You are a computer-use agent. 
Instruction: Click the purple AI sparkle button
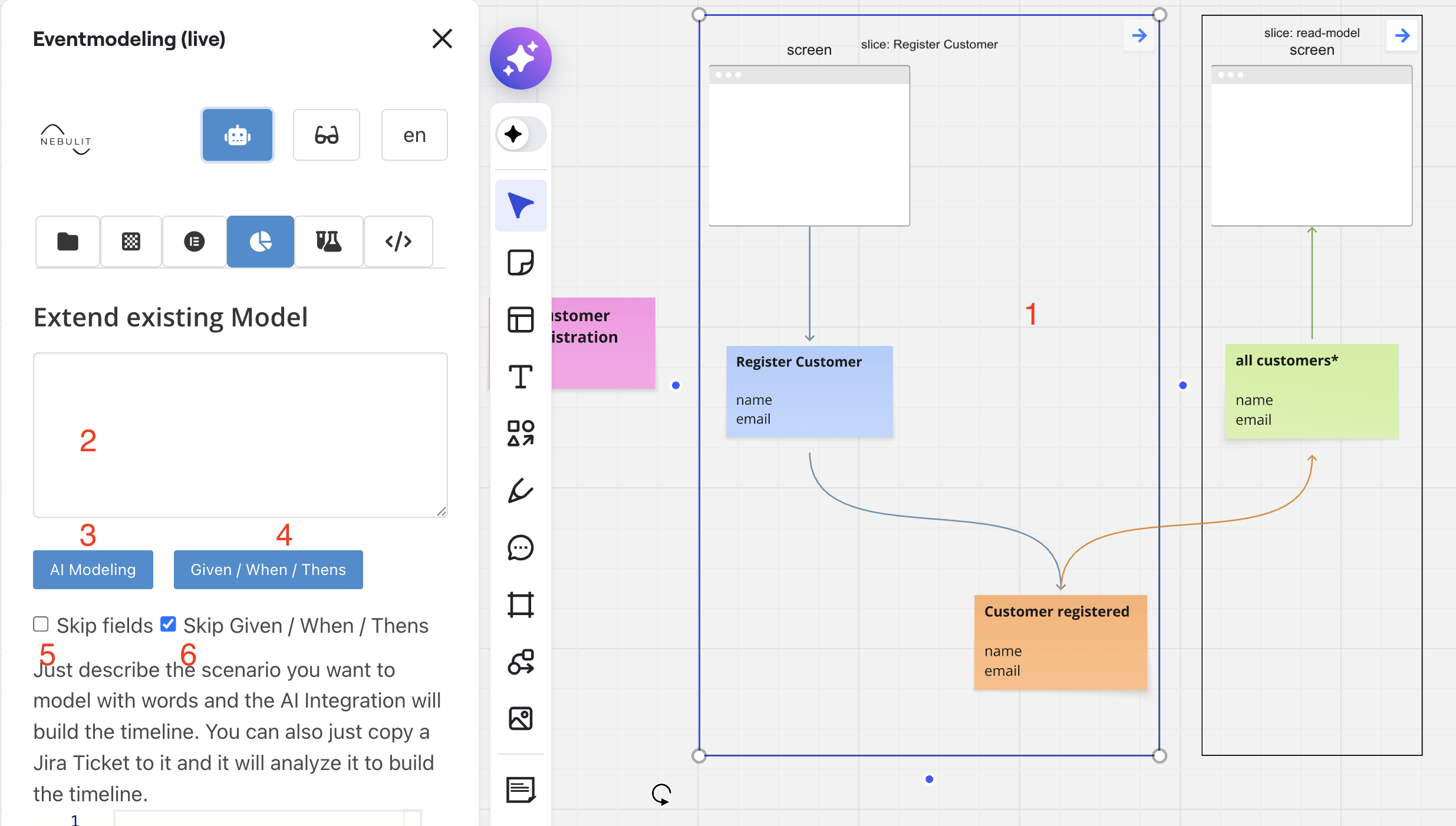[x=521, y=58]
